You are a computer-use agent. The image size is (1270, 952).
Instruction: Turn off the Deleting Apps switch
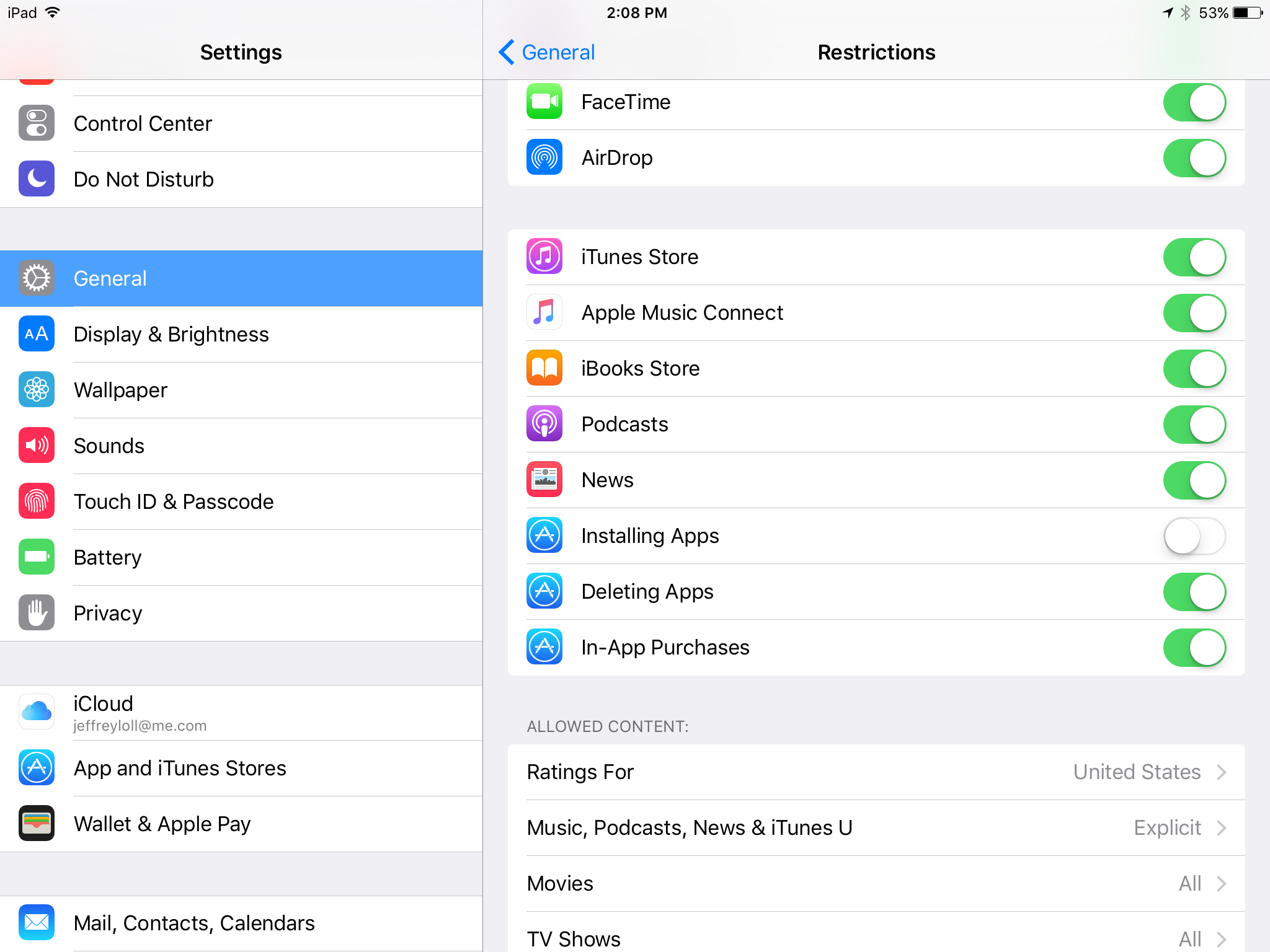1194,592
